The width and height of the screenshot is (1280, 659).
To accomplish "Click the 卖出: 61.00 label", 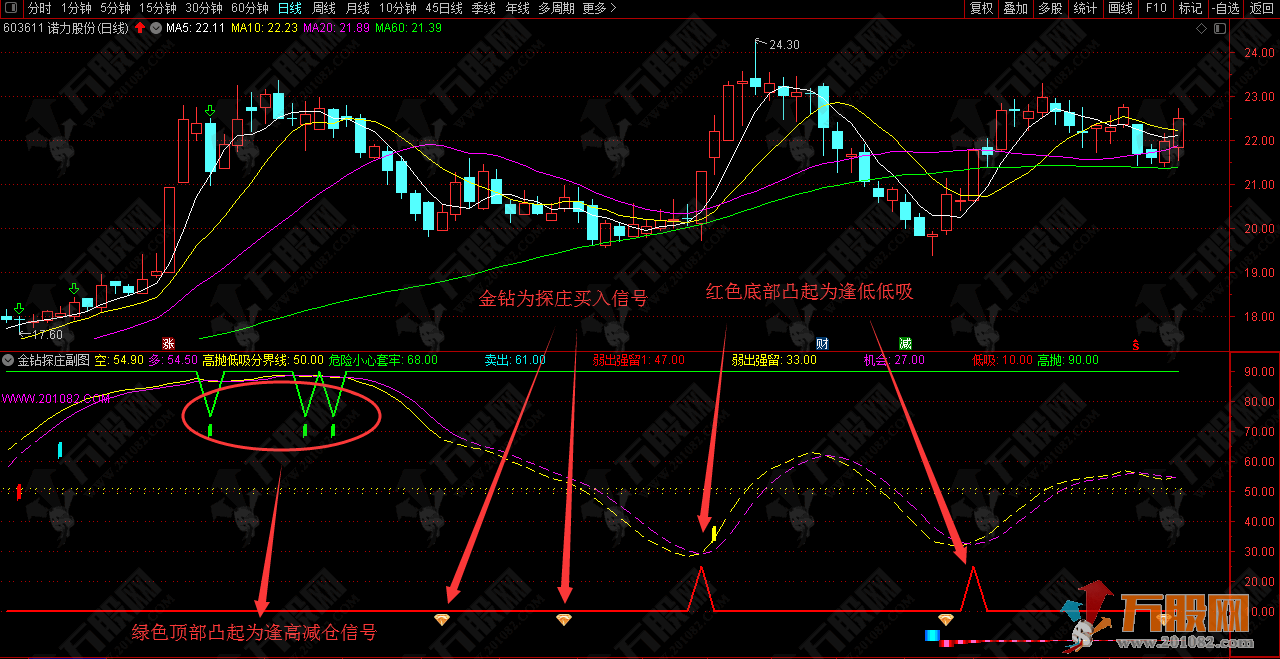I will point(515,360).
